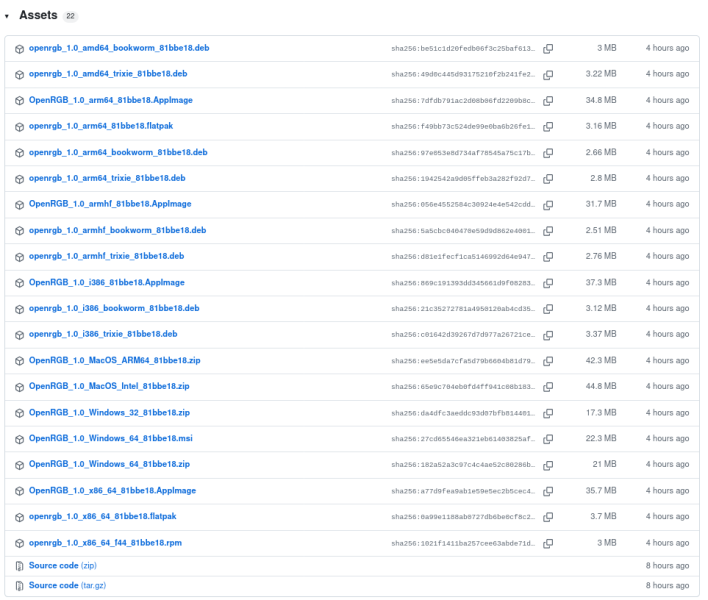Image resolution: width=708 pixels, height=600 pixels.
Task: Download openrgb_1.0_arm64_81bbe18.flatpak
Action: [x=101, y=126]
